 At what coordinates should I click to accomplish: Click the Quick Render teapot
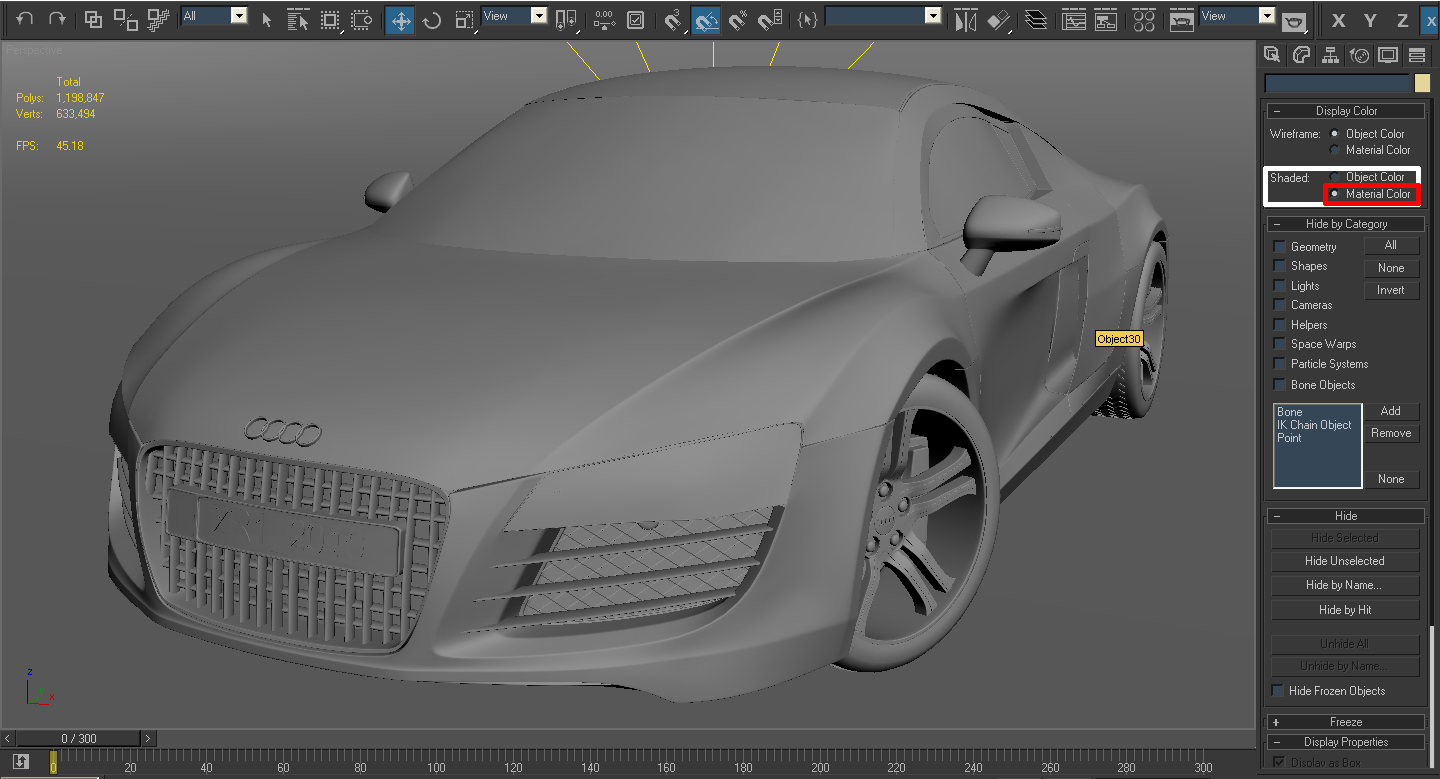1295,20
